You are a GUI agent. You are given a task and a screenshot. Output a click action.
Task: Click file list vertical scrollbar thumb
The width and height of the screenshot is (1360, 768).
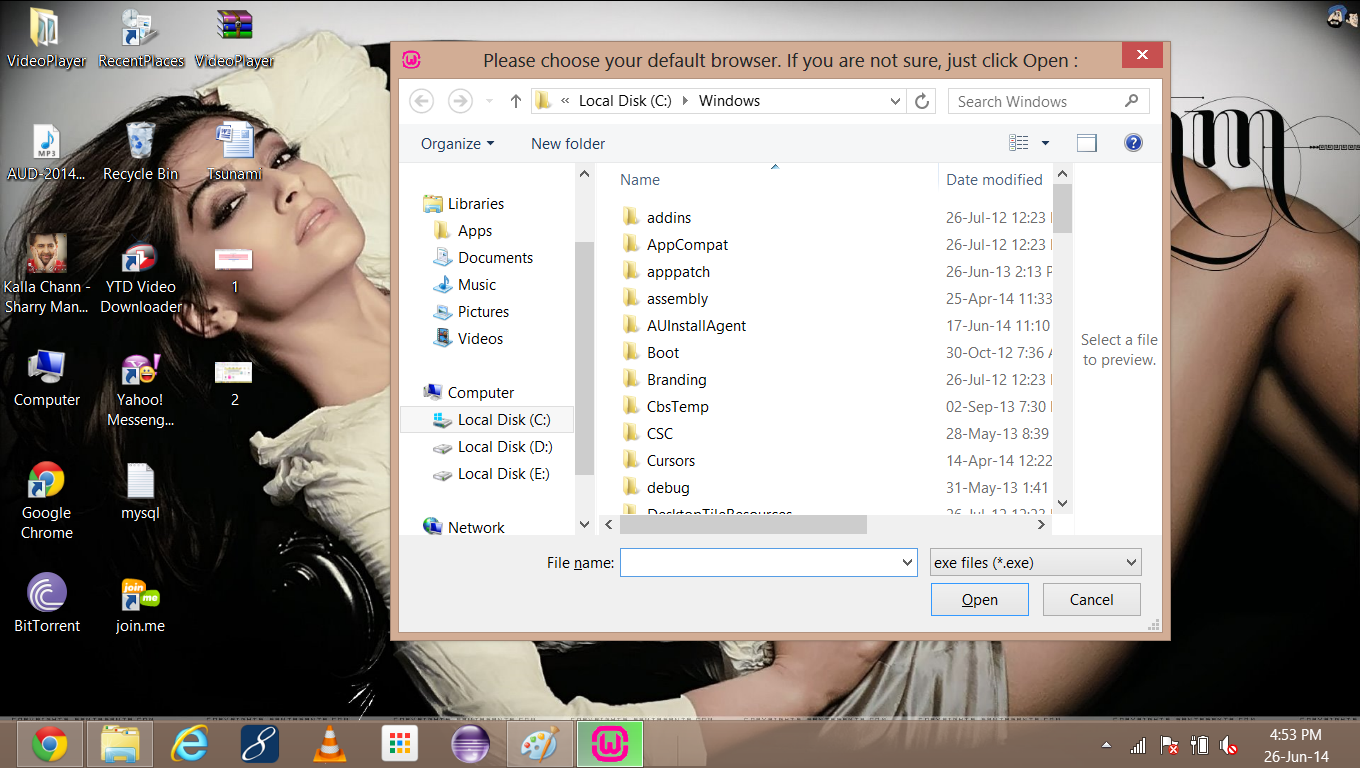[x=1063, y=208]
